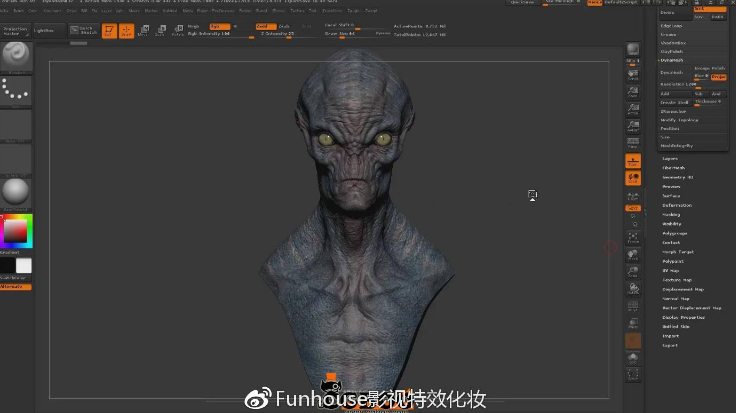Expand the Deformation subpalette

[x=677, y=205]
